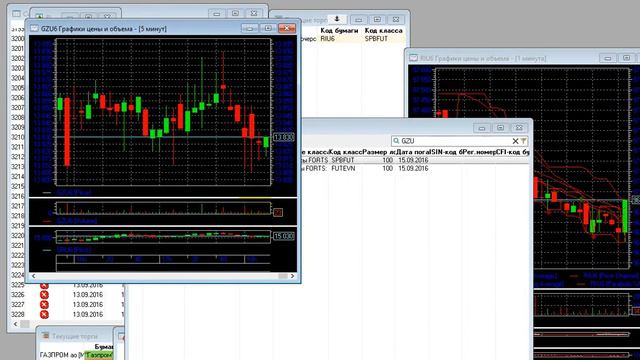This screenshot has height=360, width=640.
Task: Minimize the RIU6 chart window
Action: click(x=608, y=58)
